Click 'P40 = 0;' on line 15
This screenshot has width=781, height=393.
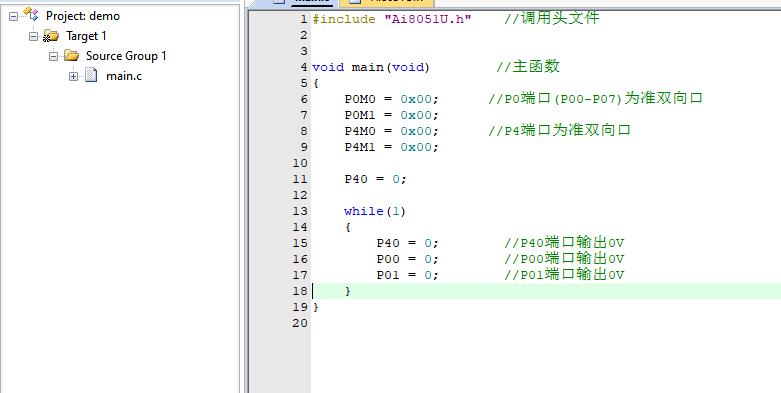click(407, 243)
